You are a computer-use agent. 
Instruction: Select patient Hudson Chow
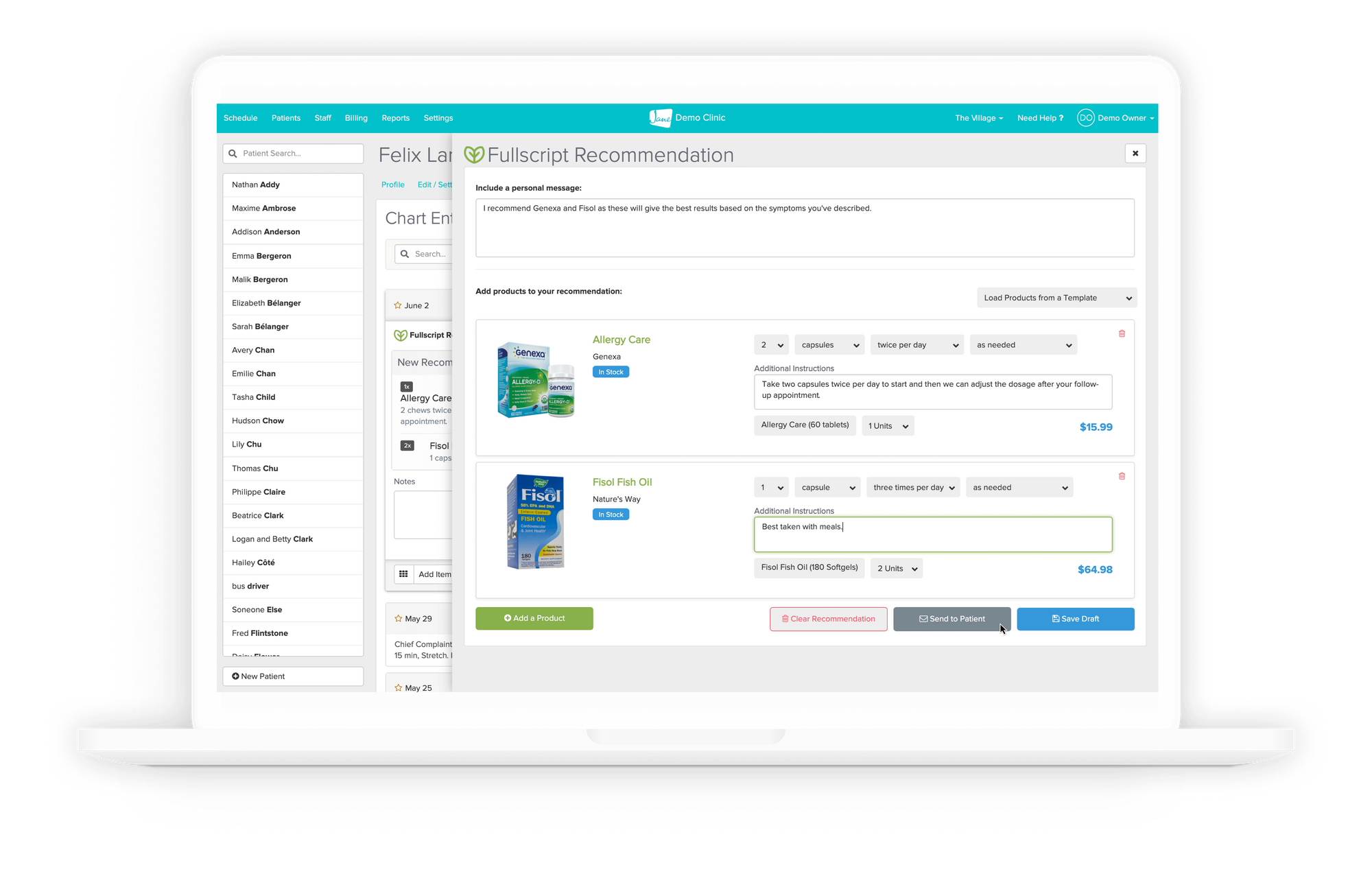pos(293,421)
